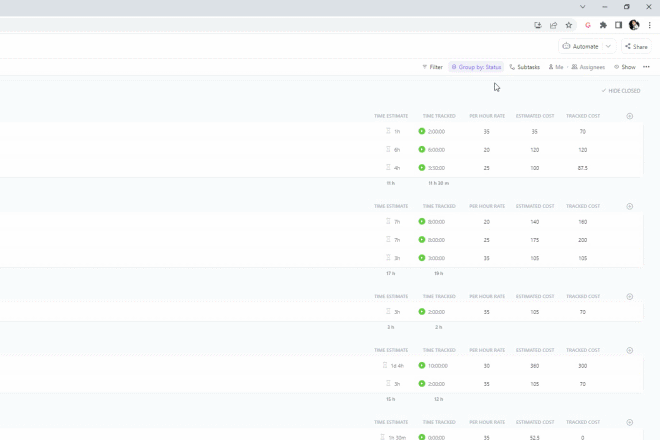Click the green play icon beside 3:30:00
Image resolution: width=660 pixels, height=440 pixels.
point(422,168)
